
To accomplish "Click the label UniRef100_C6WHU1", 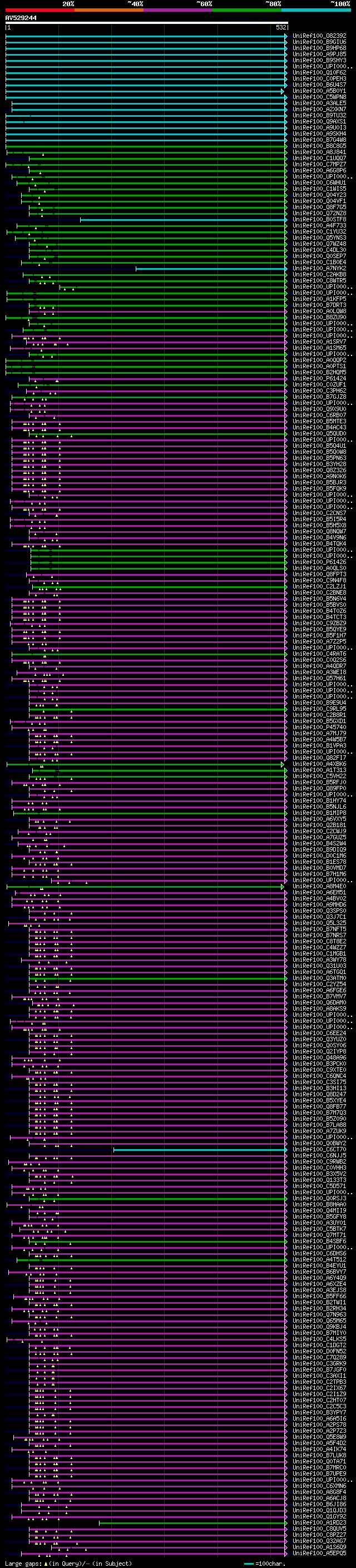I will [x=319, y=182].
